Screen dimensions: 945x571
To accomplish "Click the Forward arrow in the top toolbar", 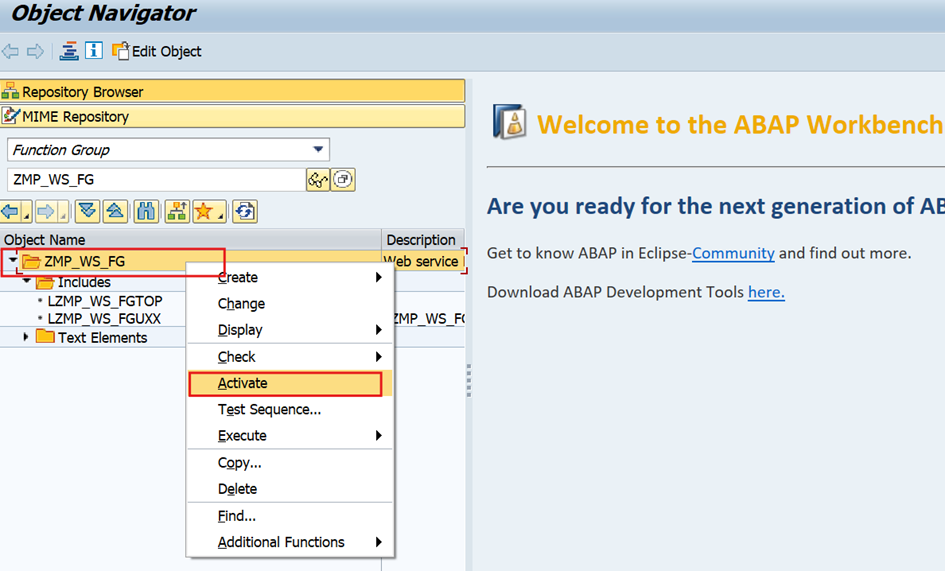I will pyautogui.click(x=35, y=51).
